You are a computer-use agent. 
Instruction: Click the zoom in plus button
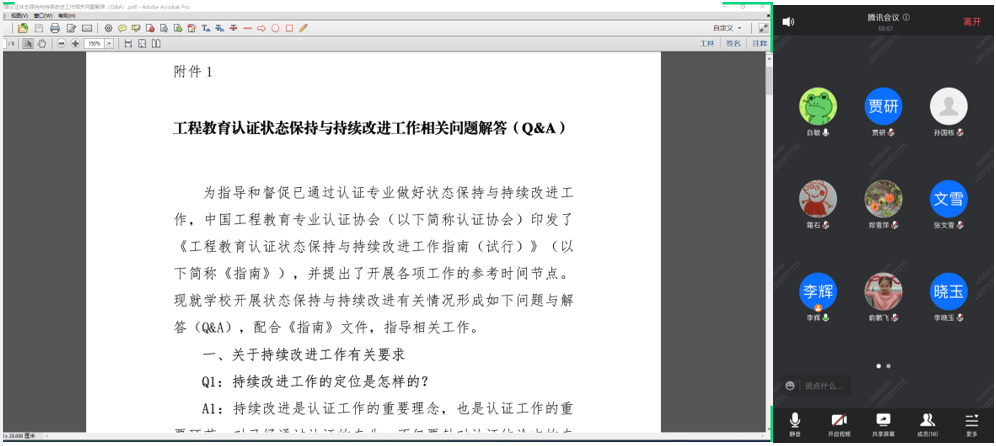pyautogui.click(x=75, y=44)
